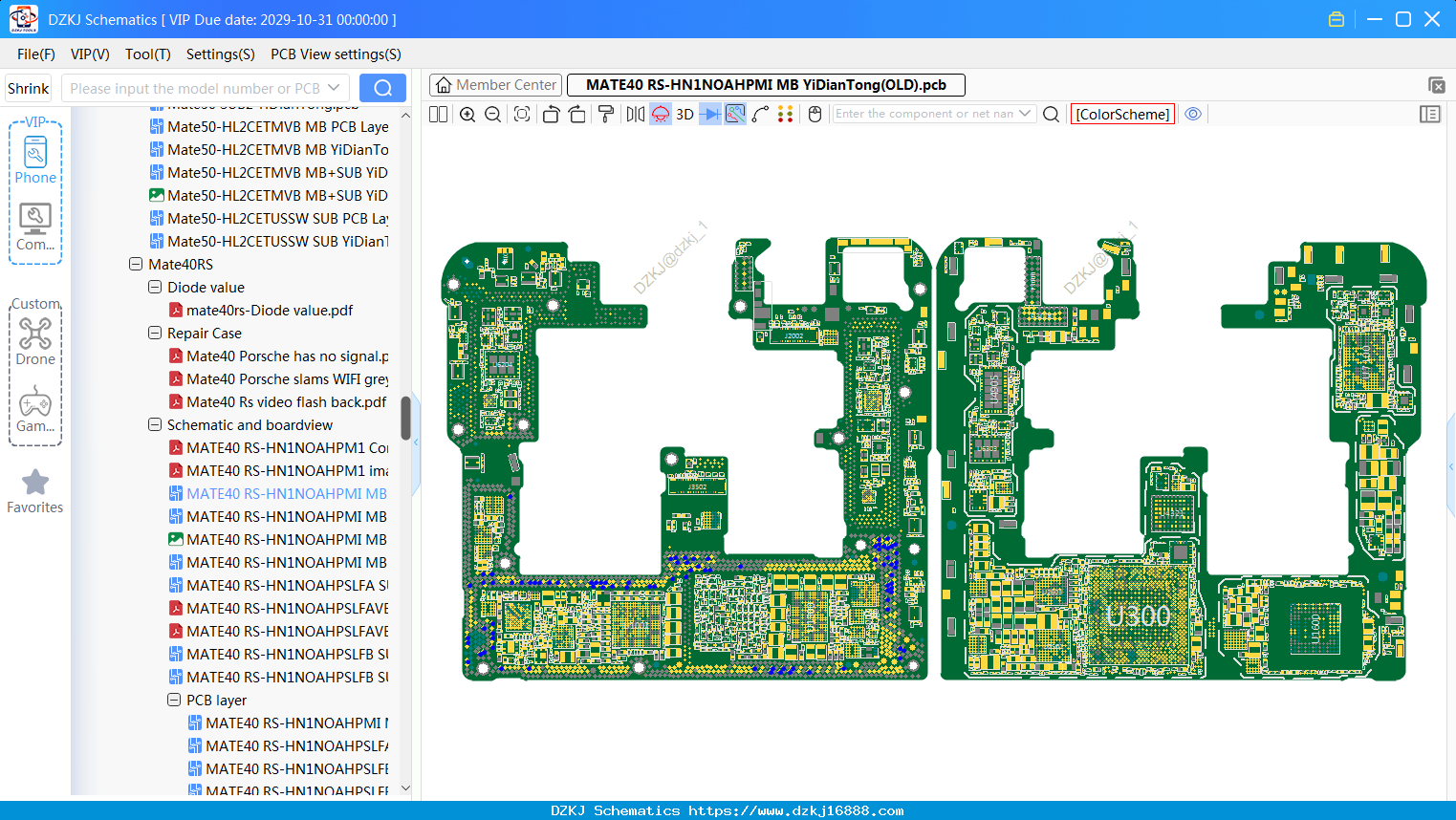
Task: Select the curved path route tool
Action: point(761,114)
